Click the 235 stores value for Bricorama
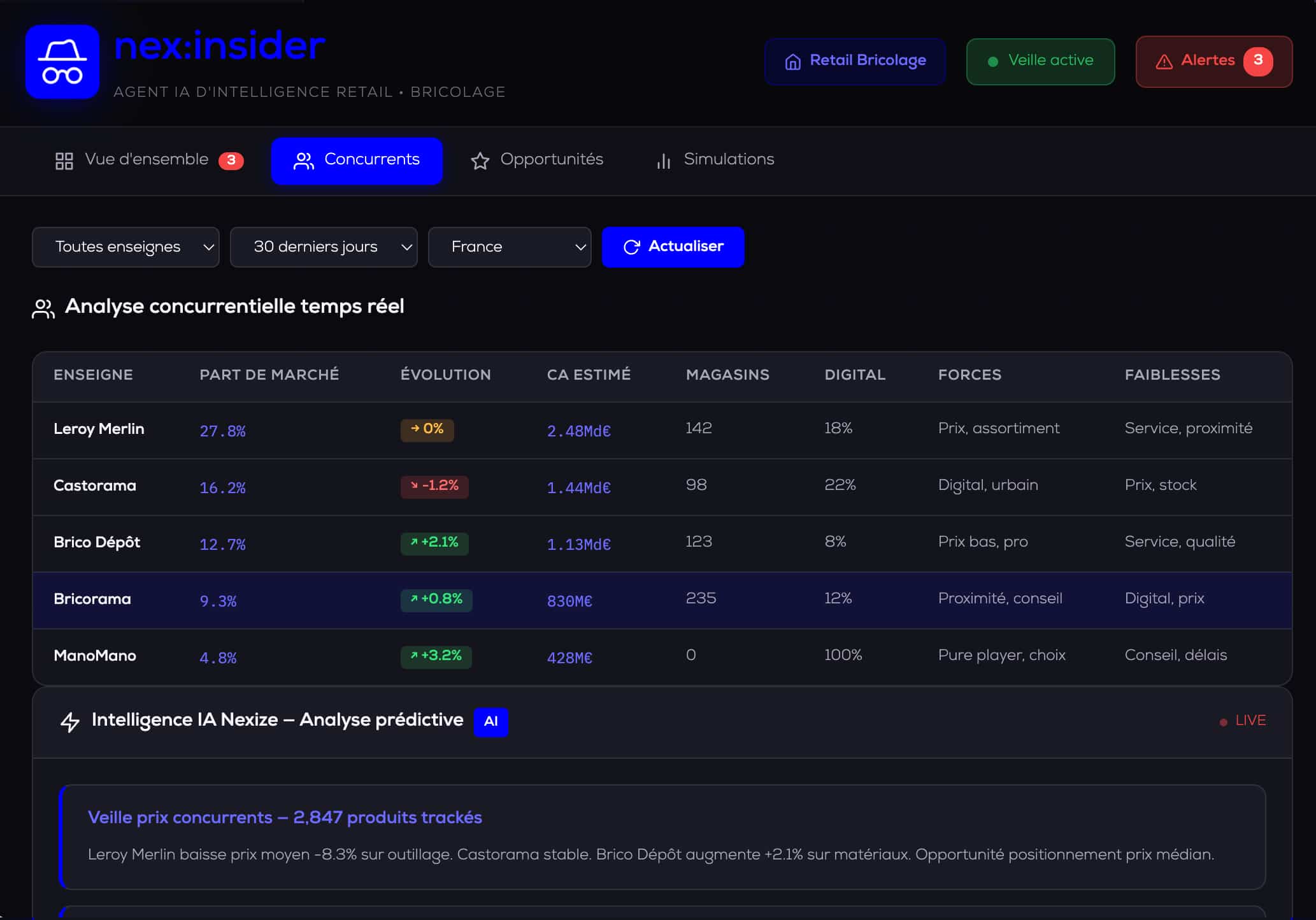Image resolution: width=1316 pixels, height=920 pixels. click(701, 599)
